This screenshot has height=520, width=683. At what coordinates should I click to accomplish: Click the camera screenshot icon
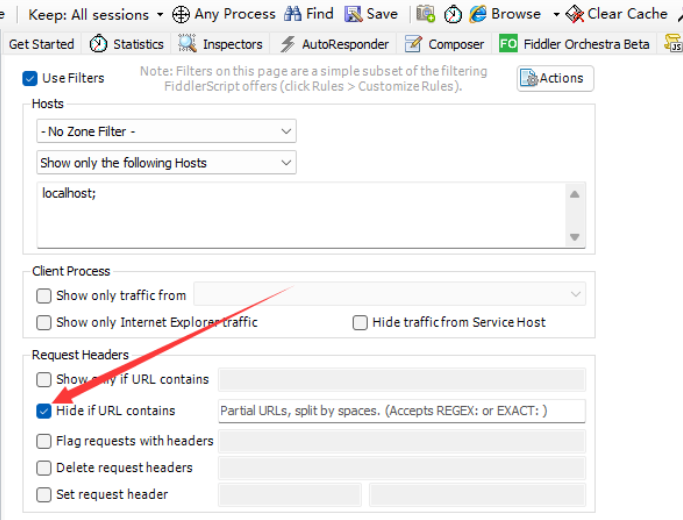click(x=425, y=14)
